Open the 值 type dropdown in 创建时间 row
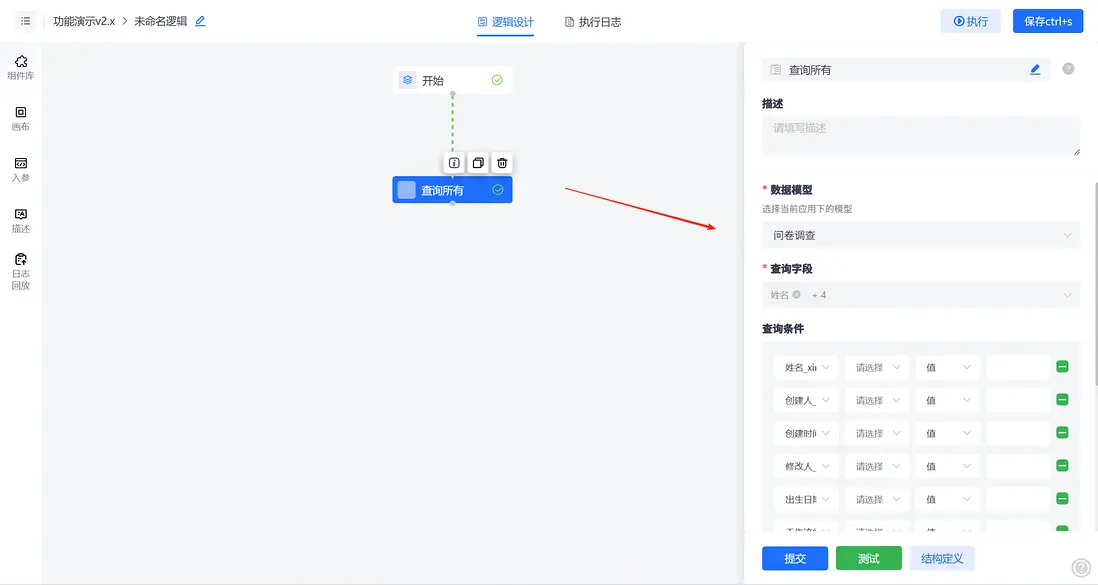This screenshot has height=585, width=1098. [947, 433]
